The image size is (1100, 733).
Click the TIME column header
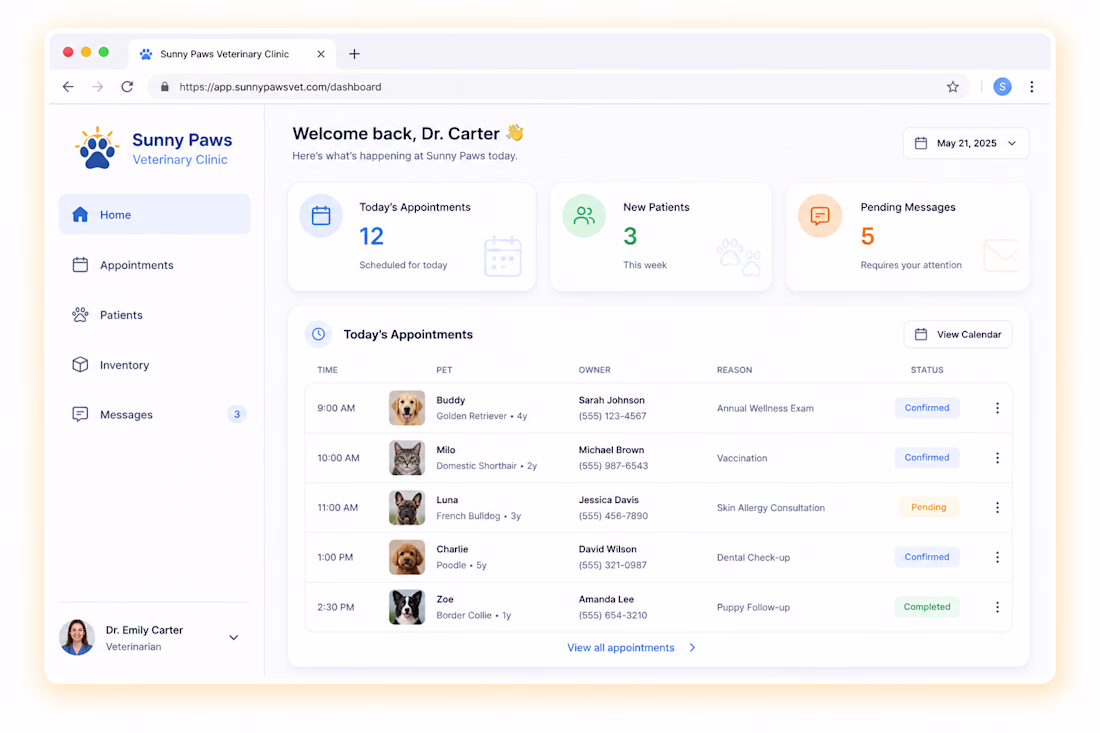[x=328, y=370]
